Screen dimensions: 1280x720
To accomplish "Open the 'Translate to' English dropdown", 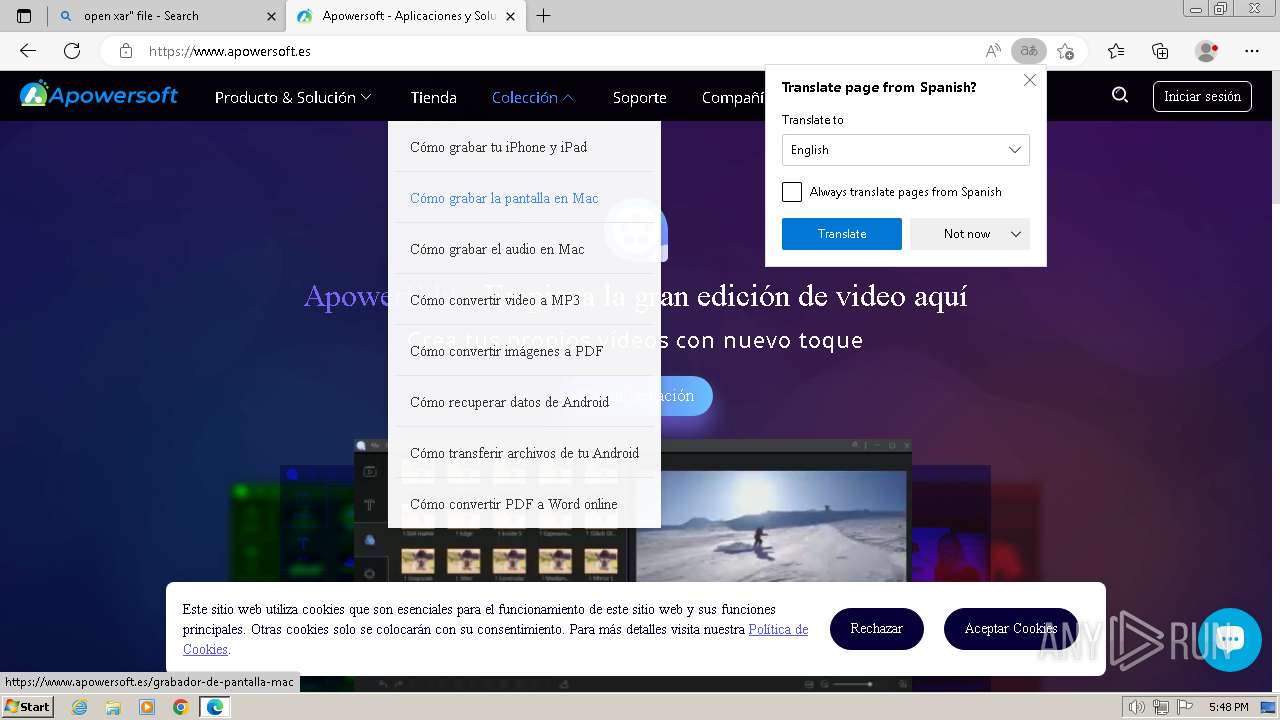I will (906, 150).
